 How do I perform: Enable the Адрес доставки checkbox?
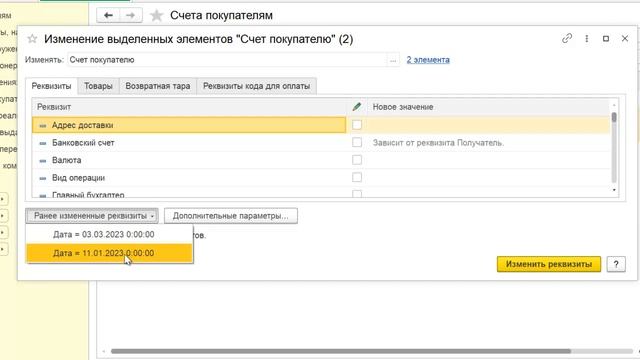357,125
